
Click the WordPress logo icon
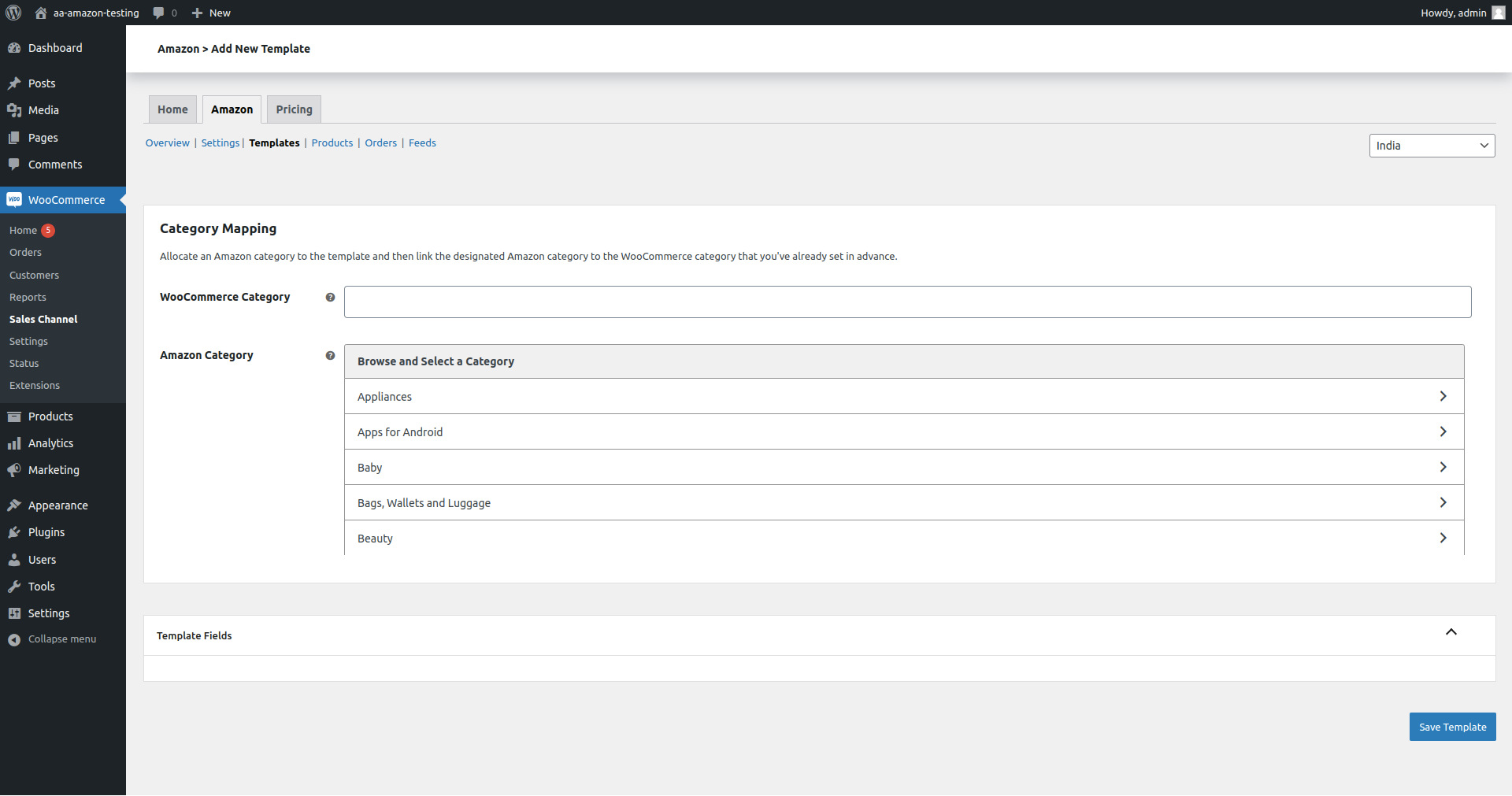(x=13, y=13)
